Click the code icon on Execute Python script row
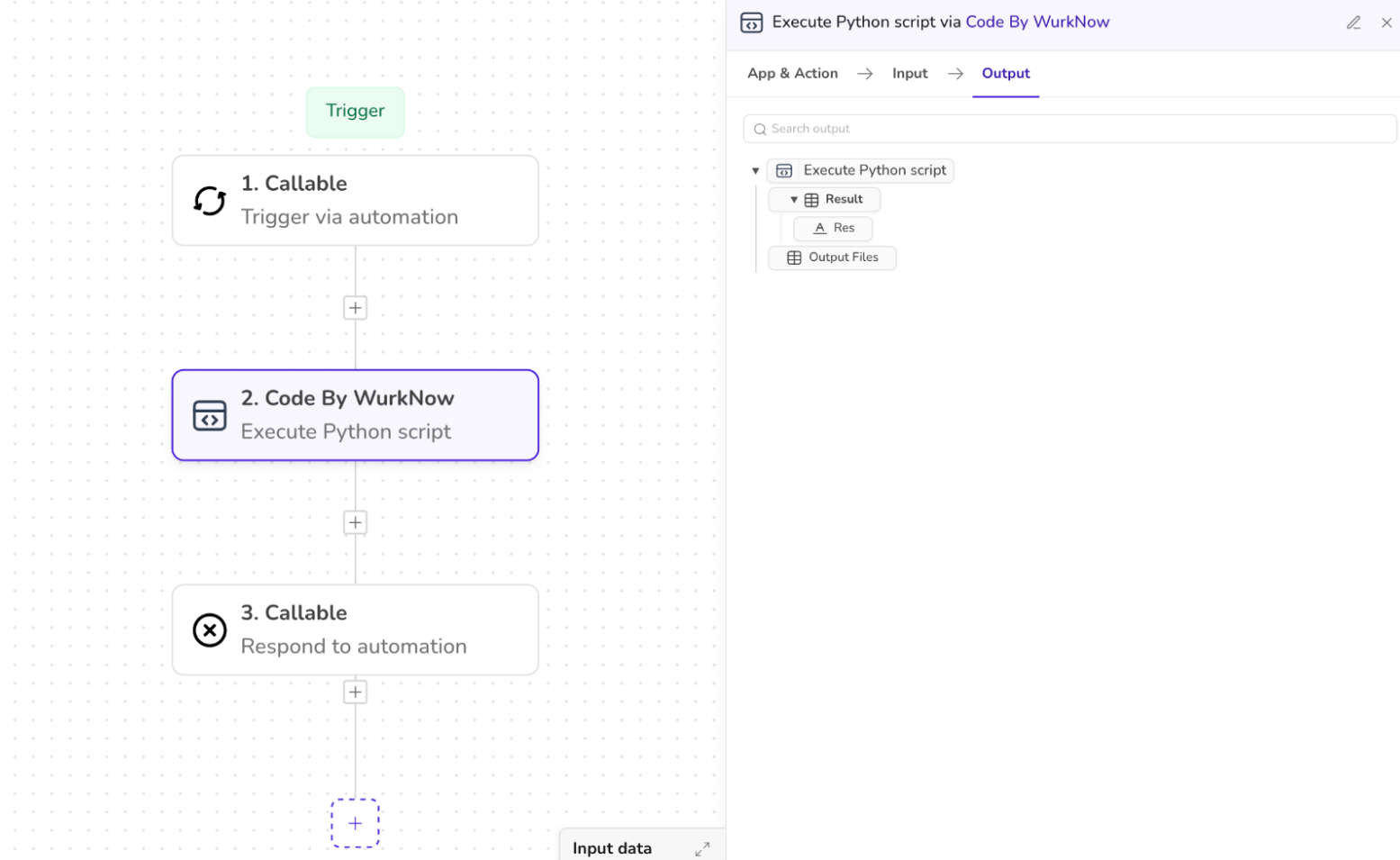 pyautogui.click(x=784, y=170)
